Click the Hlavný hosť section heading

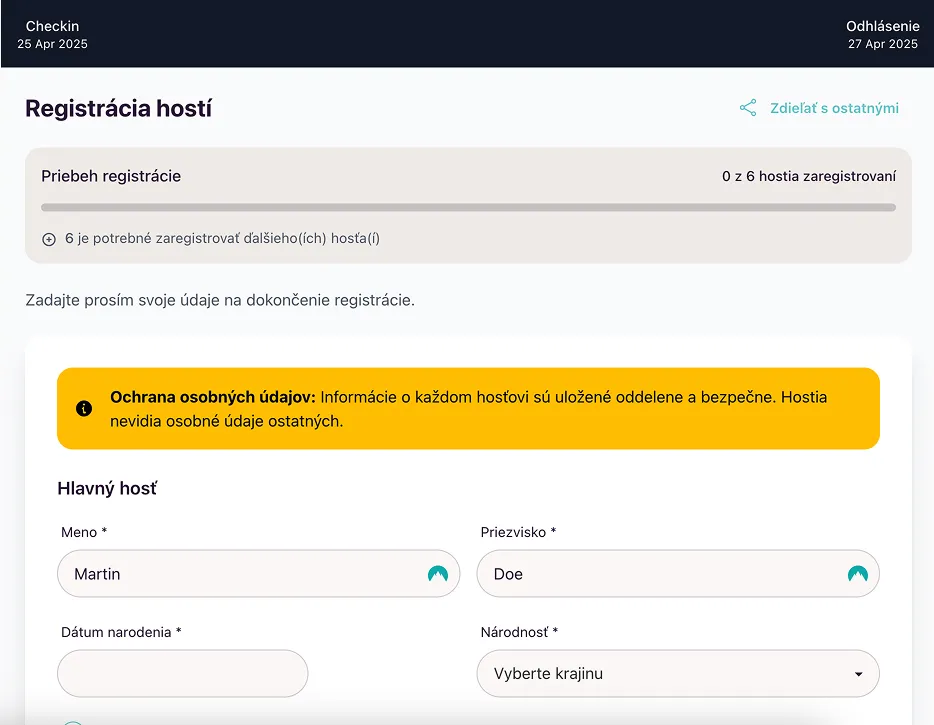(x=107, y=488)
